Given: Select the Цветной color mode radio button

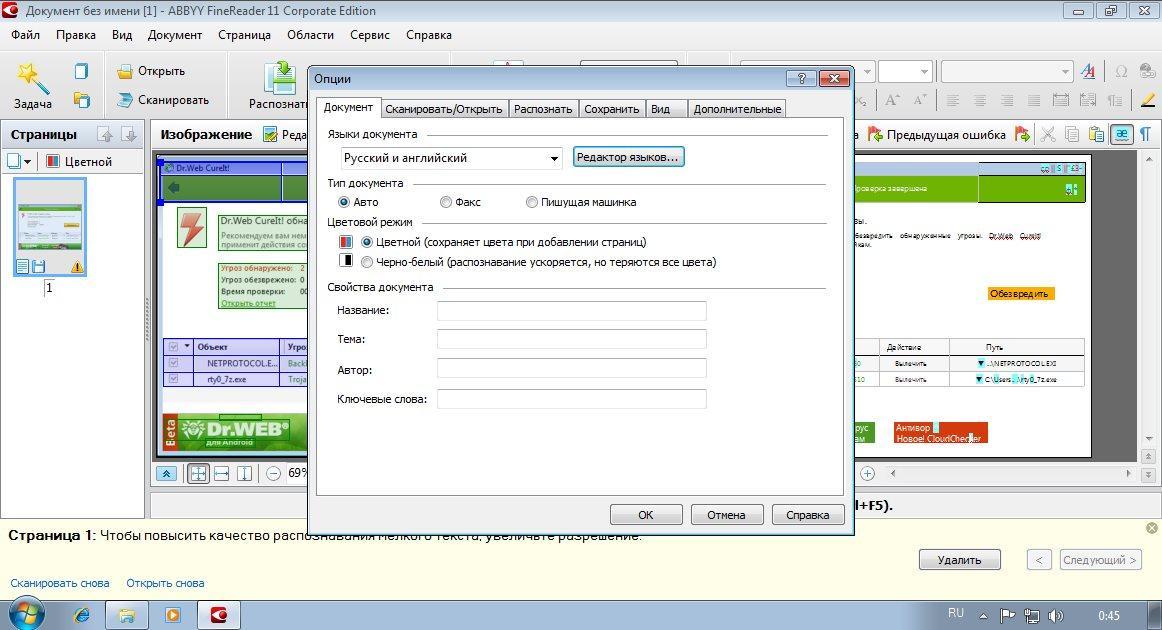Looking at the screenshot, I should pyautogui.click(x=367, y=242).
